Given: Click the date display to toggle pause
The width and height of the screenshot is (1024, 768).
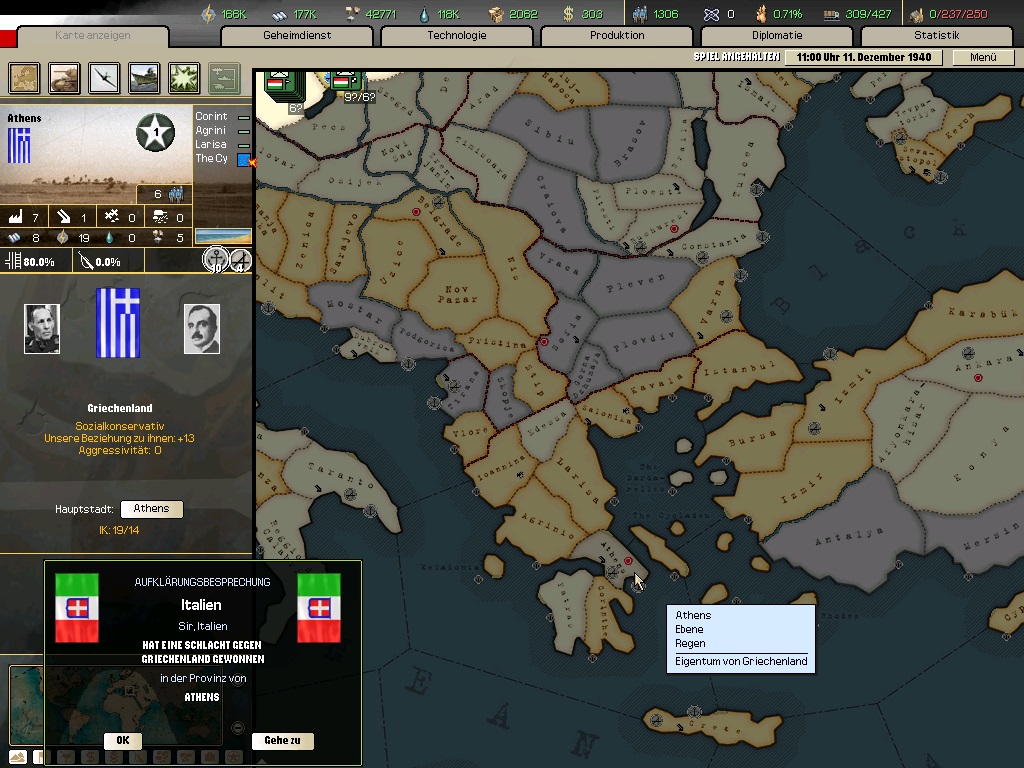Looking at the screenshot, I should click(x=864, y=57).
